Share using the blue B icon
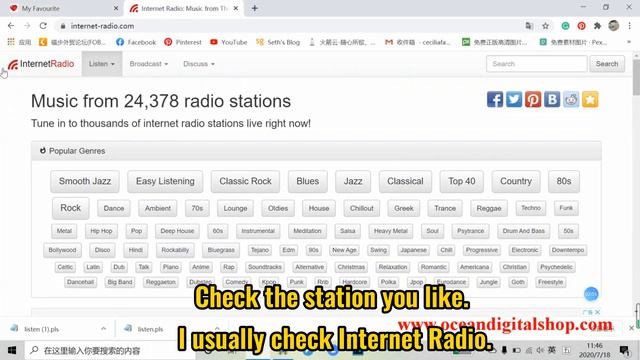The image size is (640, 360). (552, 99)
